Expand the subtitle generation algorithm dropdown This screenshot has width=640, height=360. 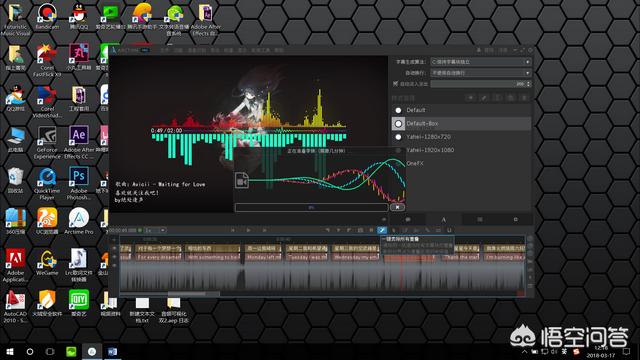481,62
